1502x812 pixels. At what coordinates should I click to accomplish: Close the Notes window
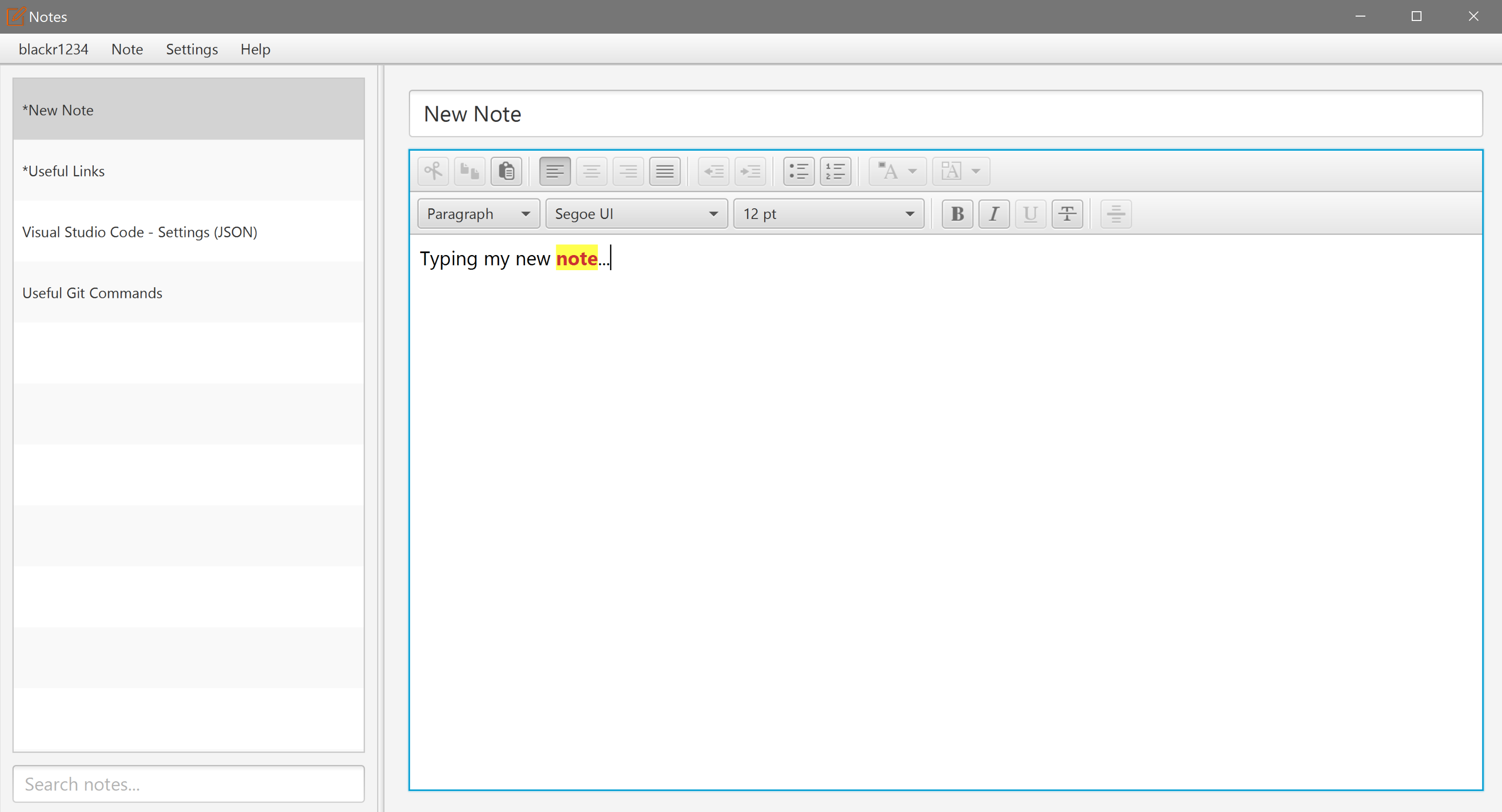tap(1473, 16)
